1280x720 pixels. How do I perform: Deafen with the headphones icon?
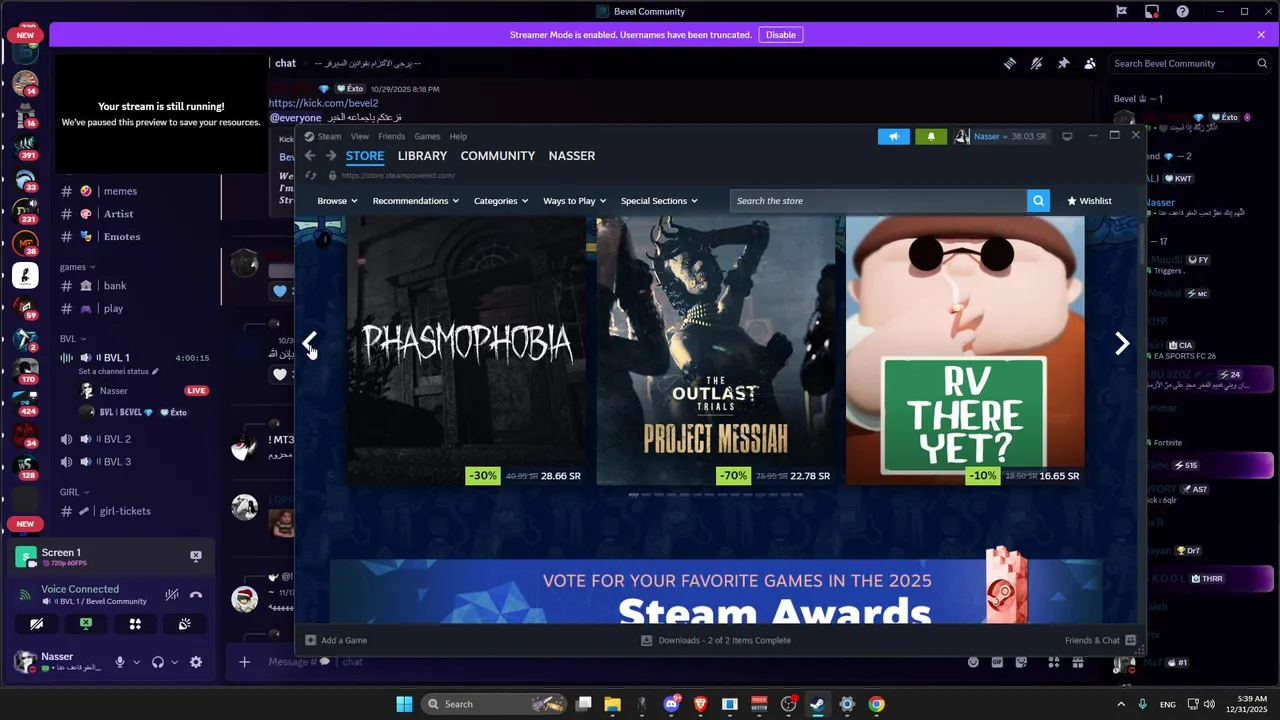158,662
